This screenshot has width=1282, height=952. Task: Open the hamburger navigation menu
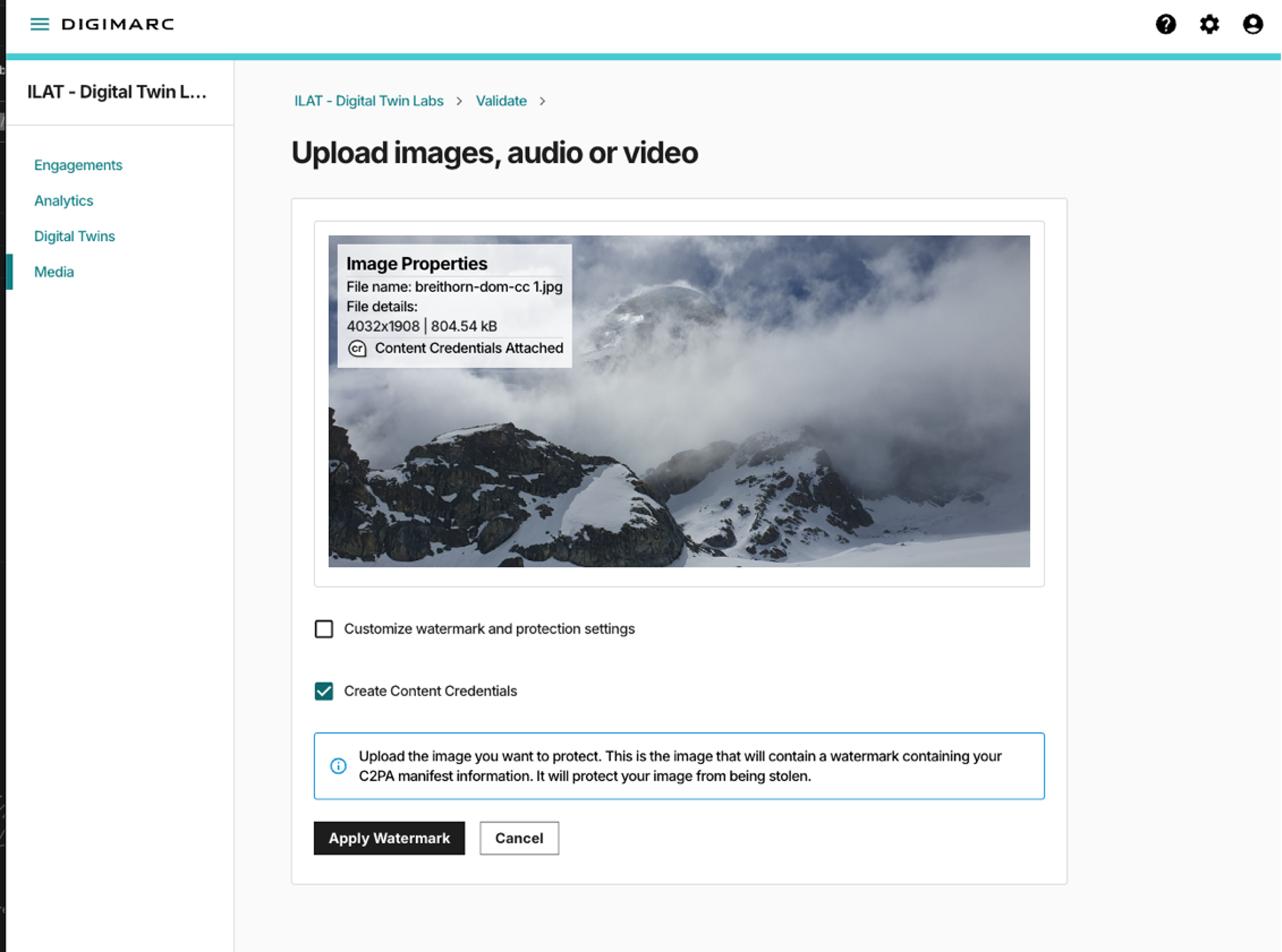tap(39, 25)
